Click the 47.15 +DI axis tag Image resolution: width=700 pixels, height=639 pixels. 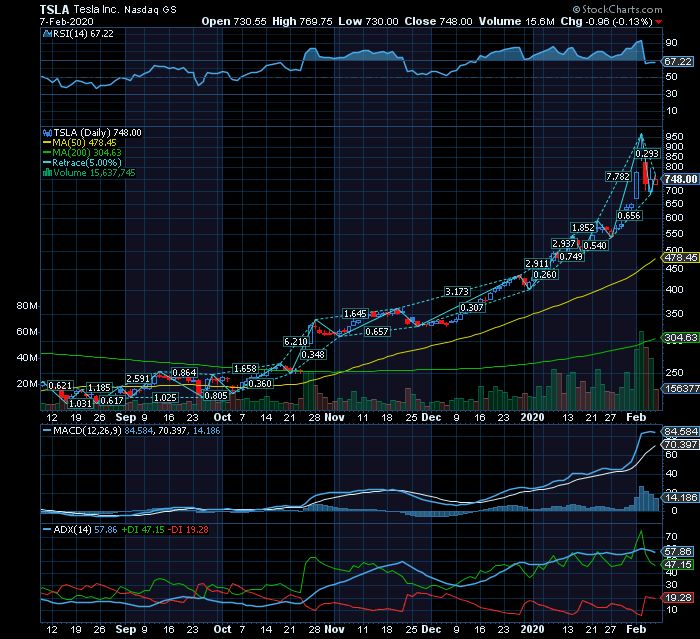tap(678, 565)
